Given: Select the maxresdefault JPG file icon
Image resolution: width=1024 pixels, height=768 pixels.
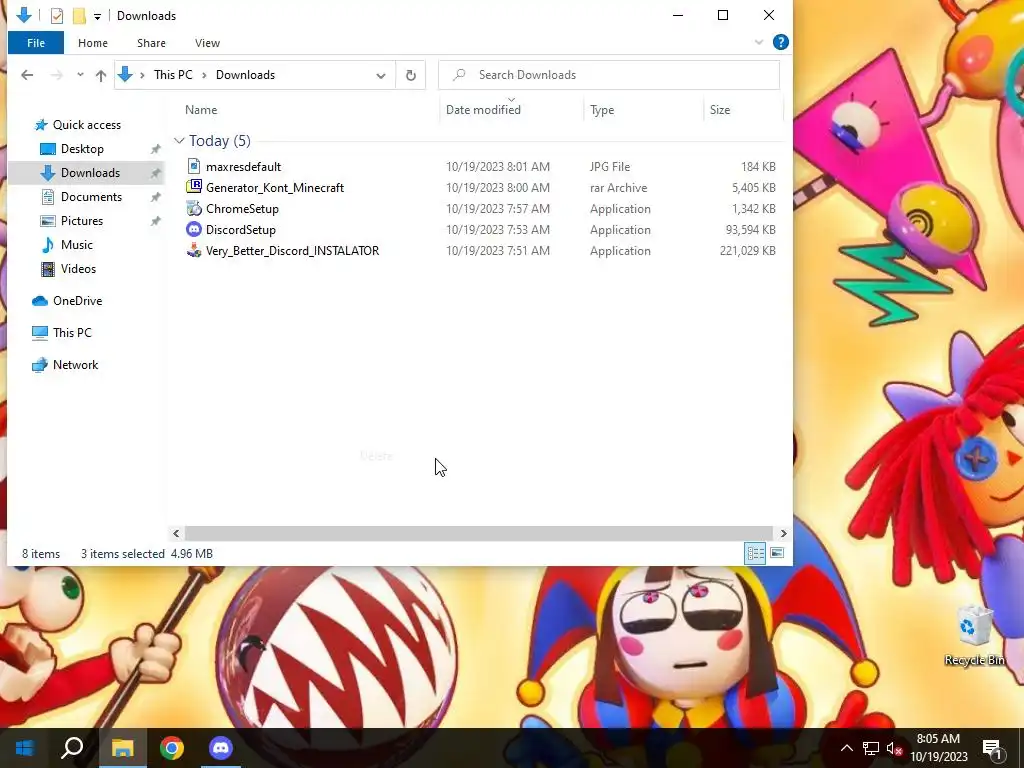Looking at the screenshot, I should tap(194, 167).
